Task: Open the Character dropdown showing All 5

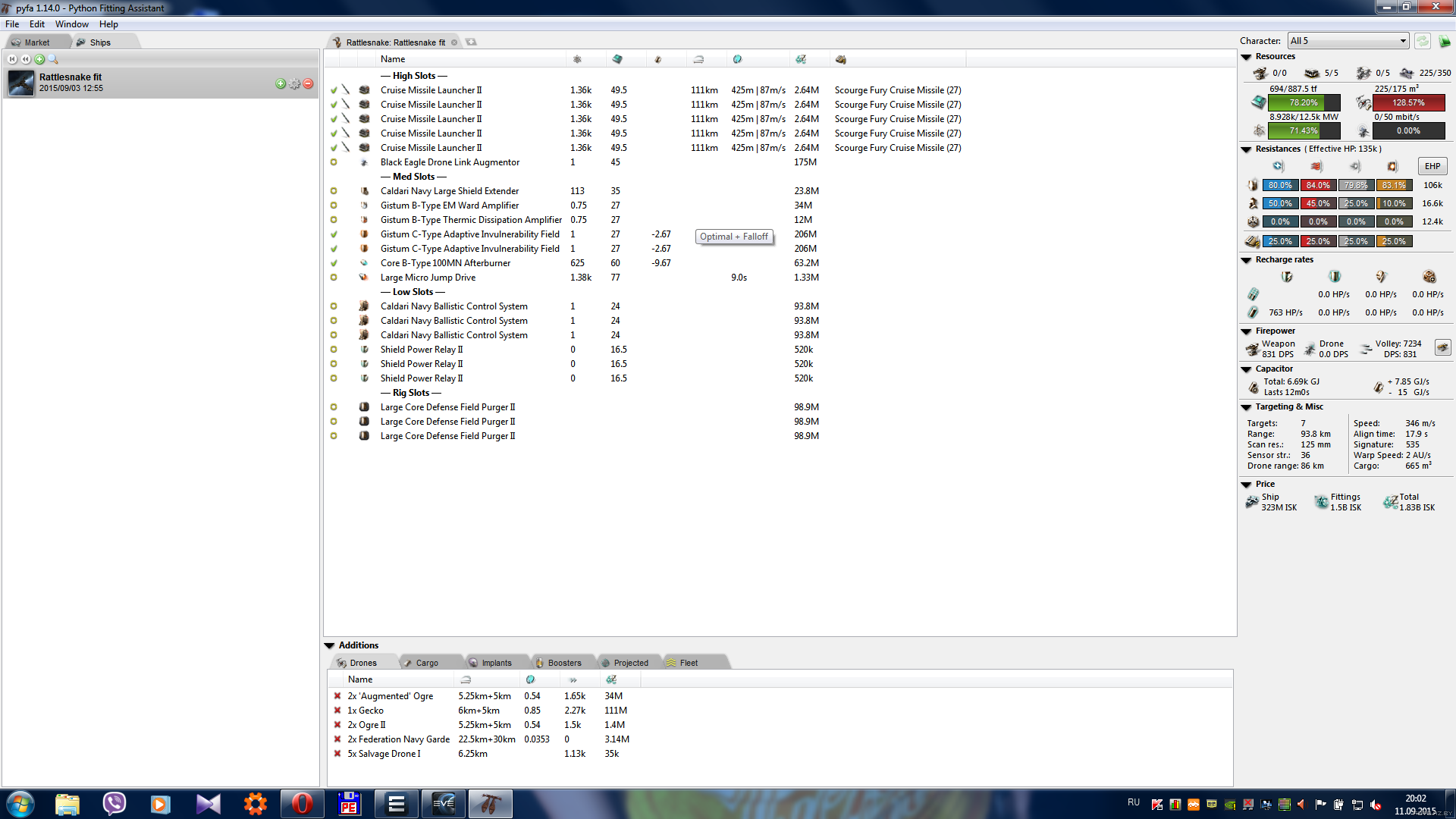Action: (1348, 41)
